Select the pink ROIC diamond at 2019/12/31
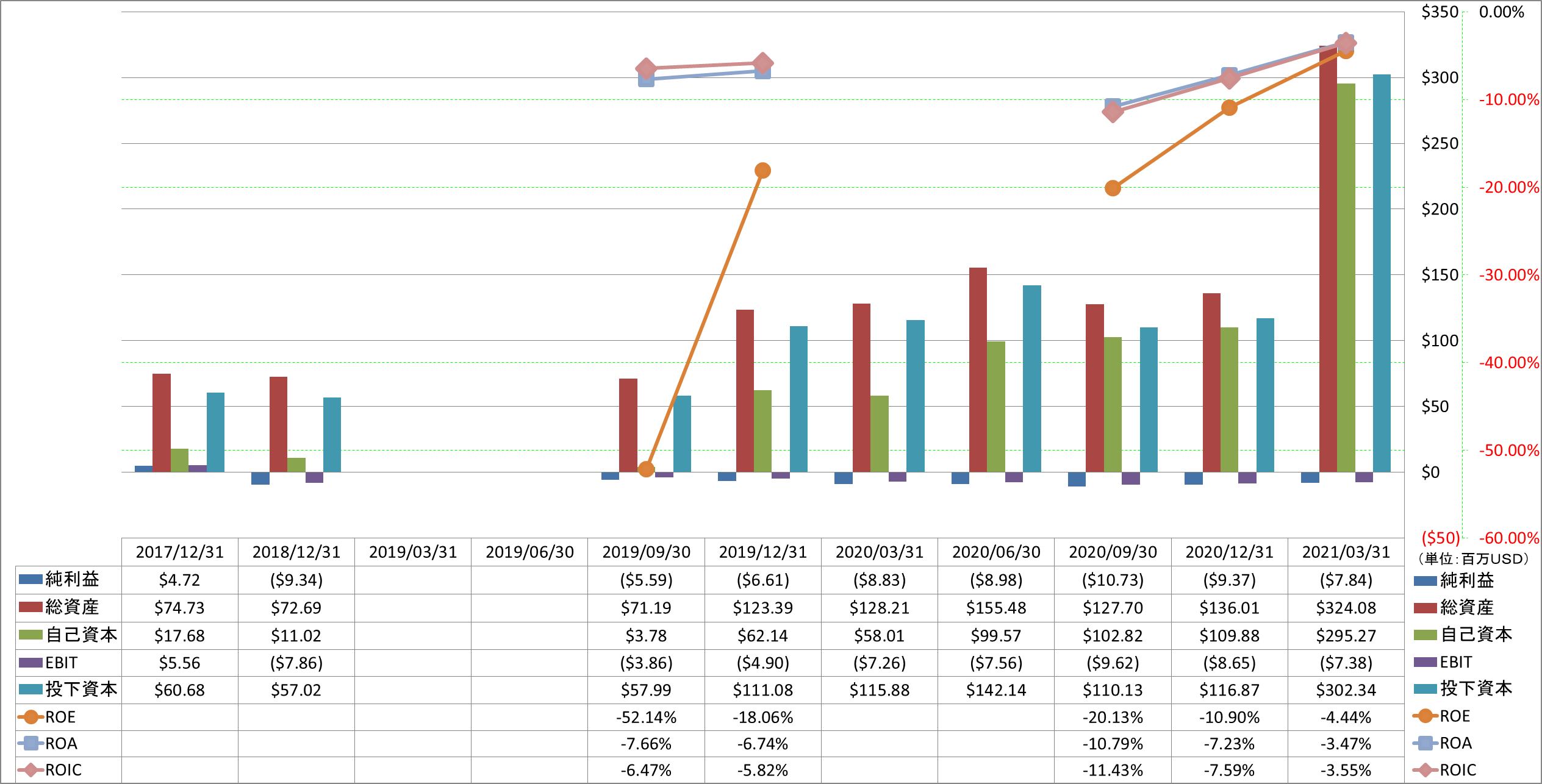Image resolution: width=1542 pixels, height=784 pixels. pos(762,63)
